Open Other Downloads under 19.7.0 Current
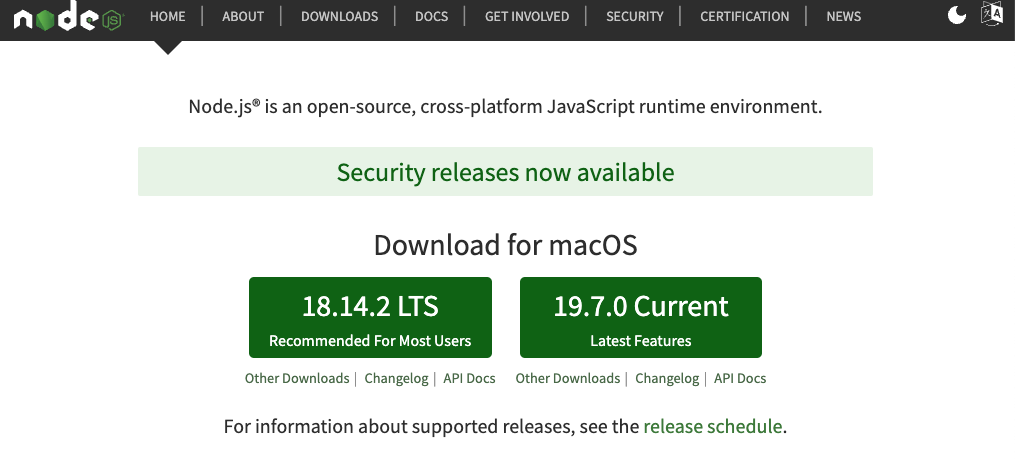Viewport: 1015px width, 459px height. point(568,379)
